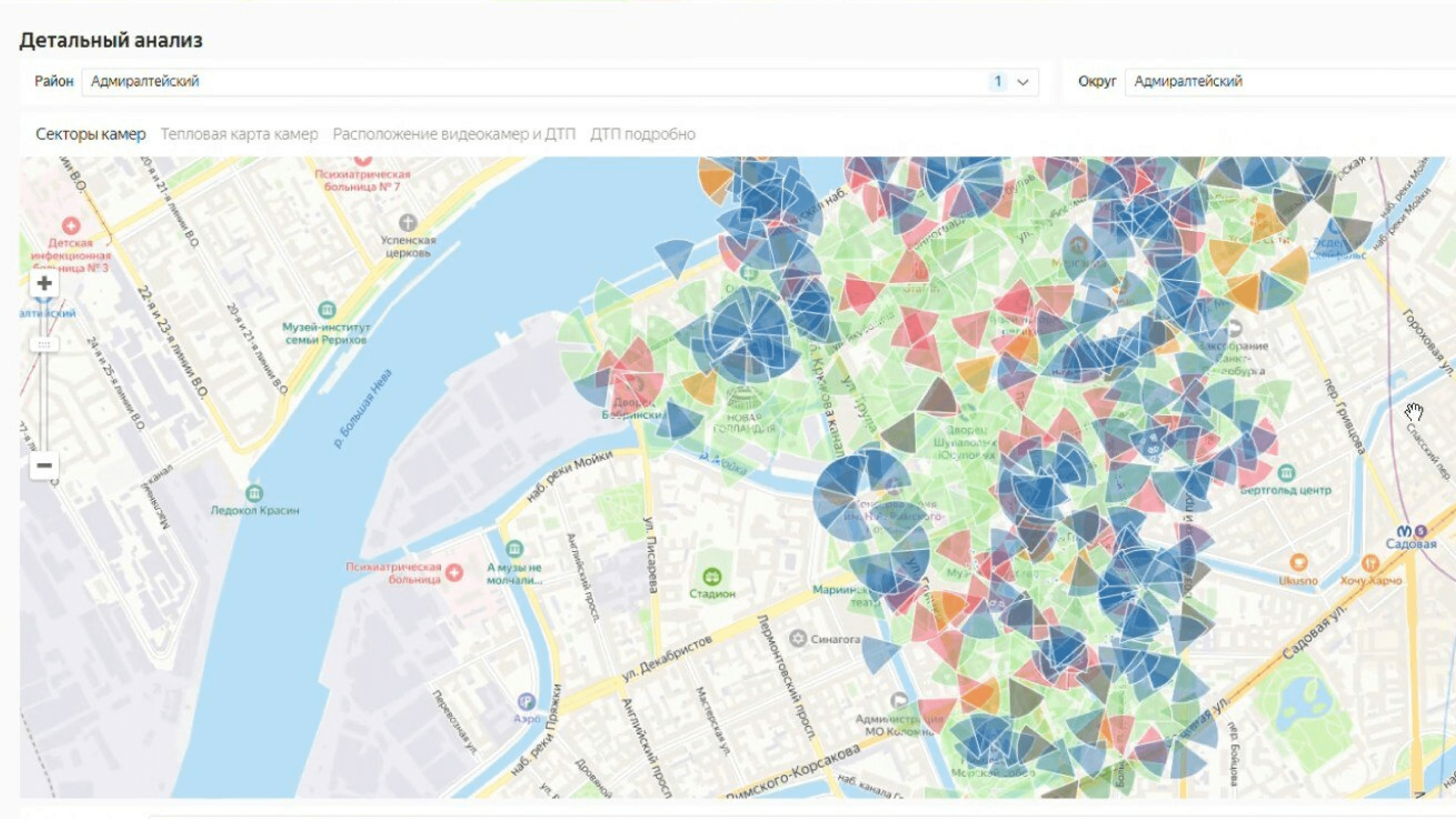Click the map zoom out minus button

click(x=44, y=466)
